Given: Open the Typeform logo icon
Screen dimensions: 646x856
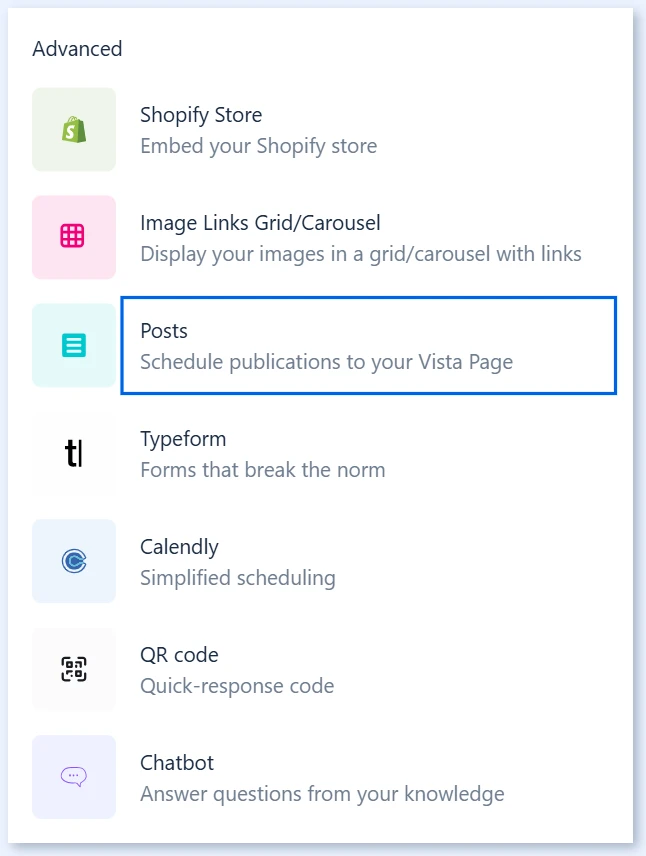Looking at the screenshot, I should 74,453.
